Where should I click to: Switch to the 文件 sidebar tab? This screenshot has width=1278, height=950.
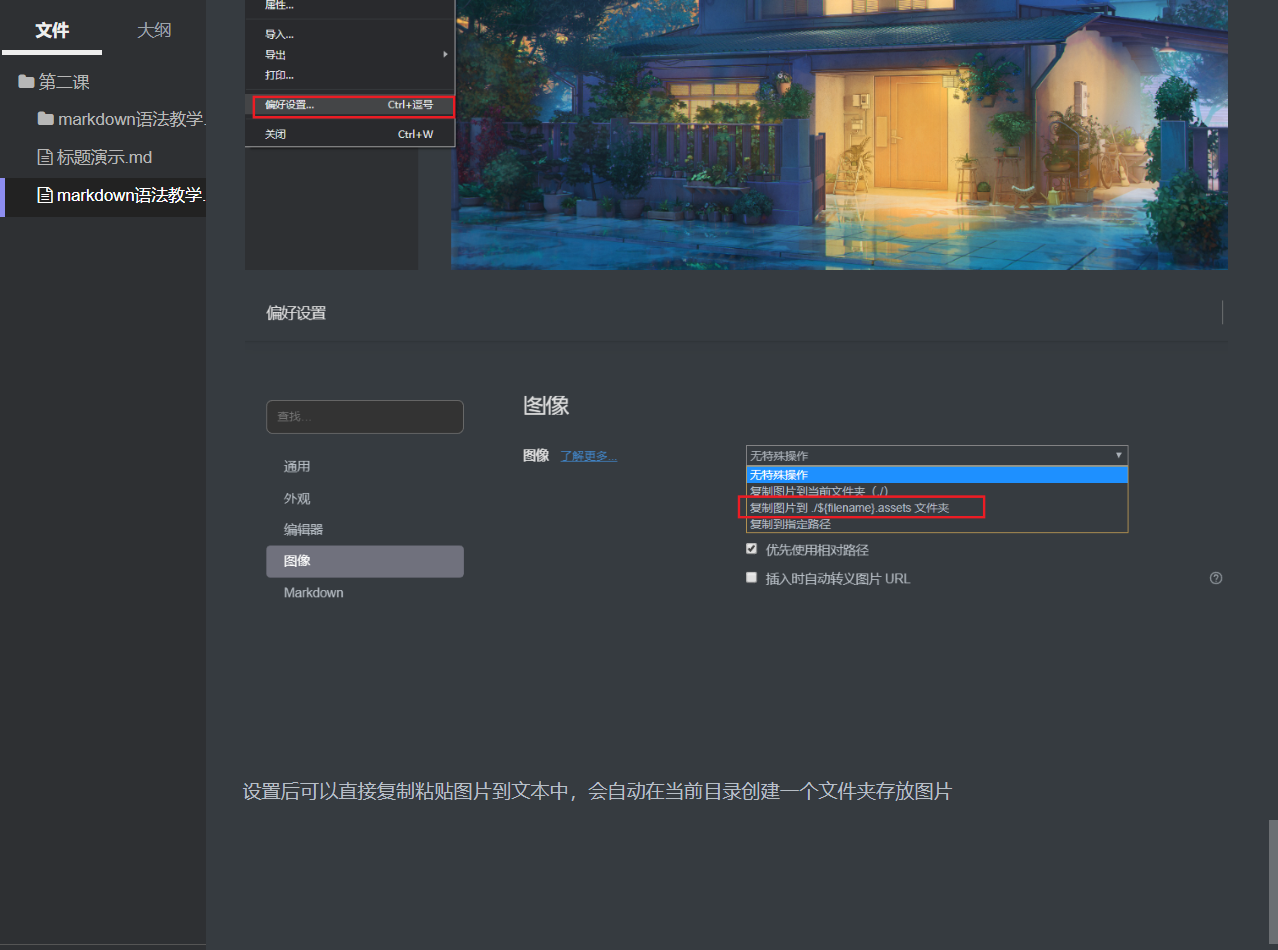point(52,30)
